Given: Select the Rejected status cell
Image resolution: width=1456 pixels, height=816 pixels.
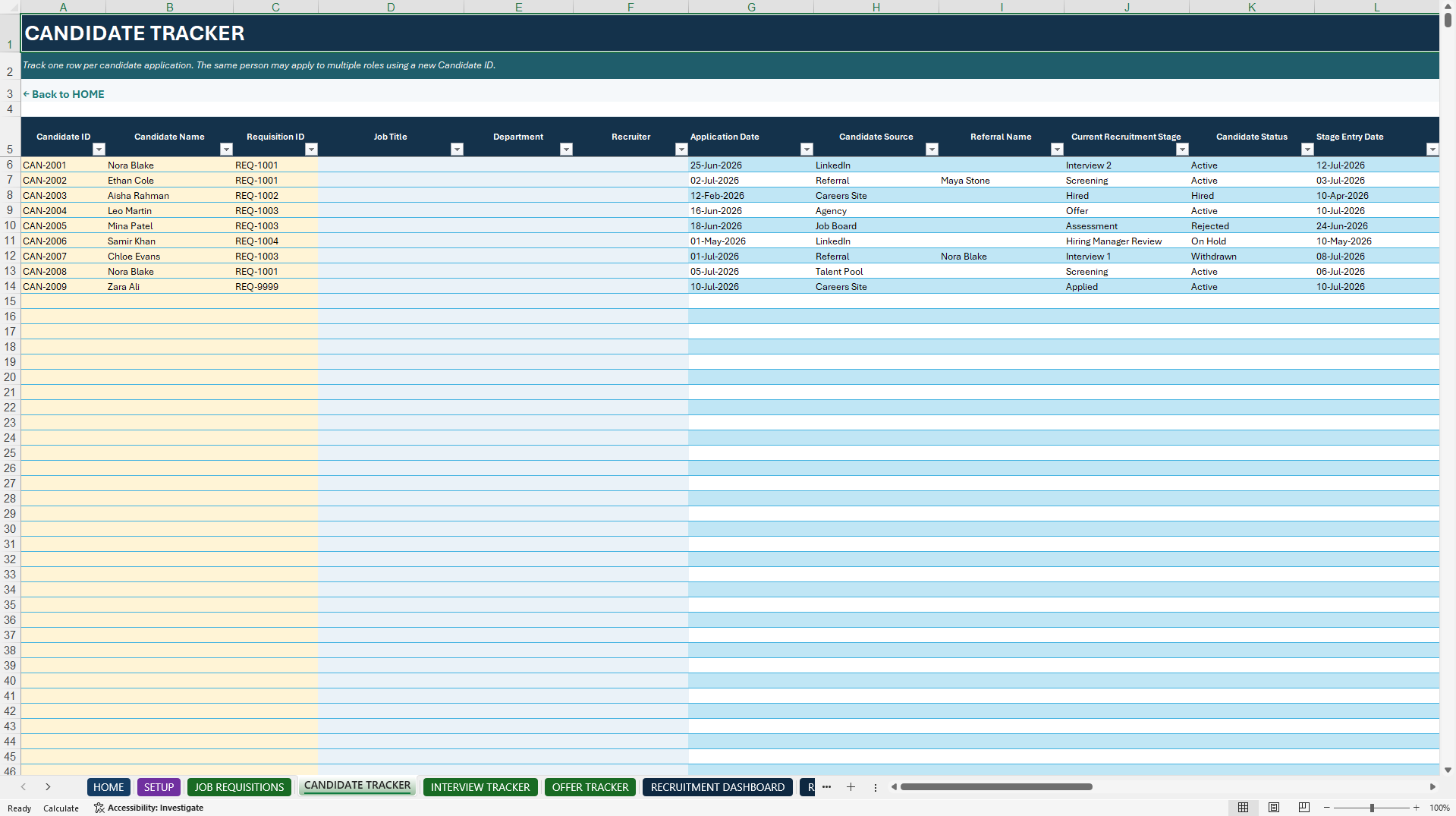Looking at the screenshot, I should click(x=1252, y=225).
